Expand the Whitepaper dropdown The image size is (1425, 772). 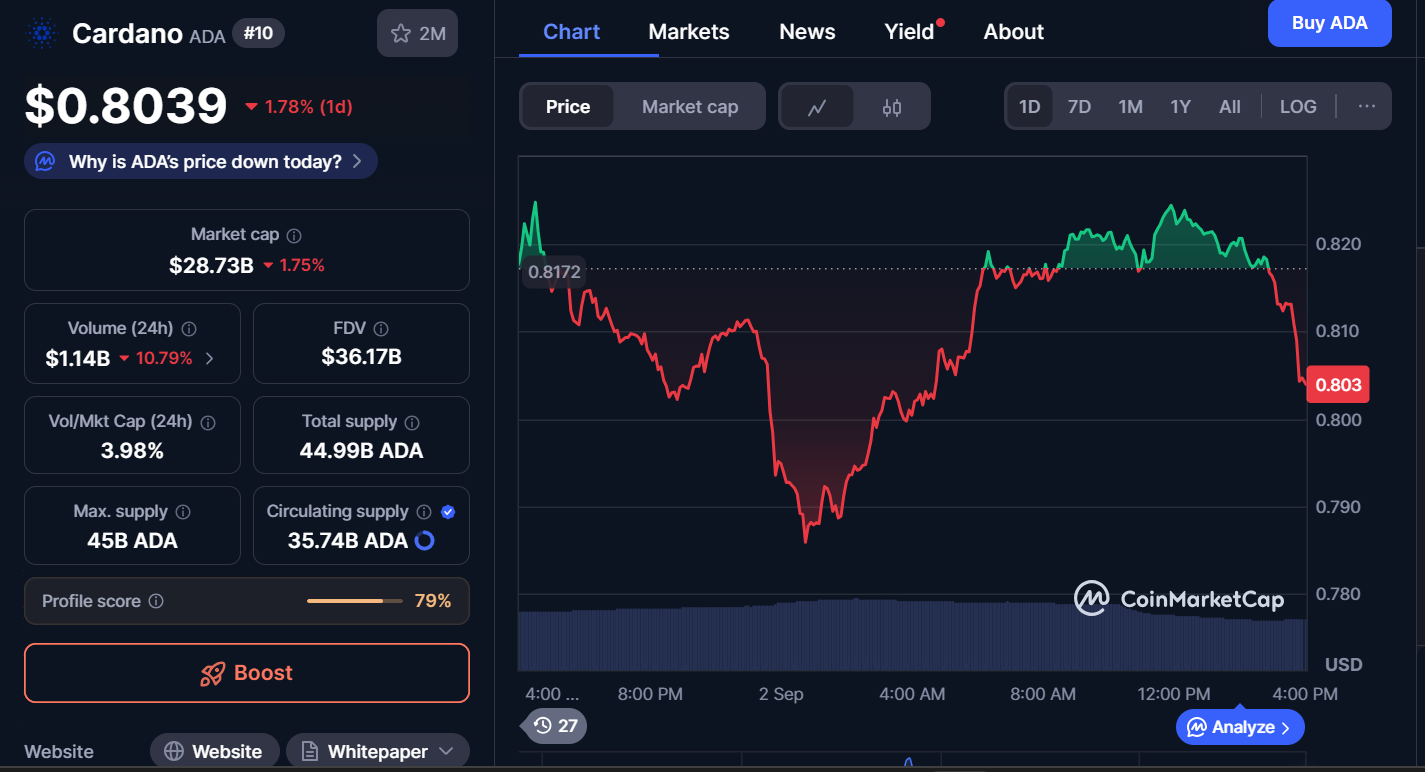point(446,751)
